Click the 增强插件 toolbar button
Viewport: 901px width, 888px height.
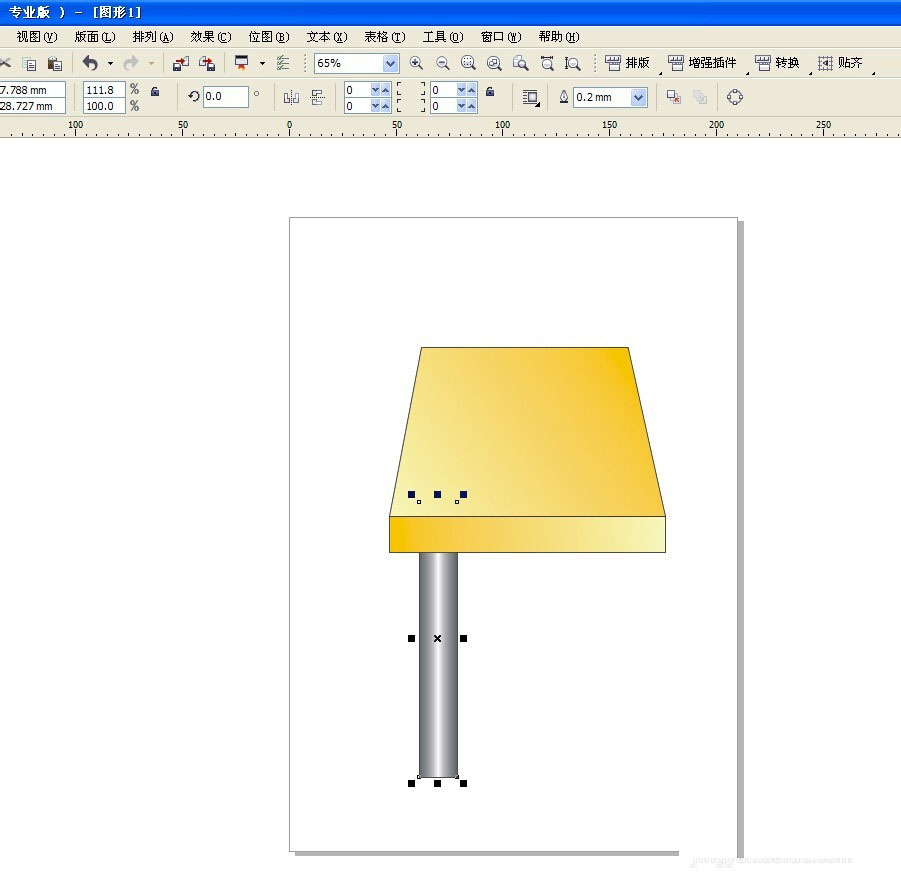click(702, 63)
